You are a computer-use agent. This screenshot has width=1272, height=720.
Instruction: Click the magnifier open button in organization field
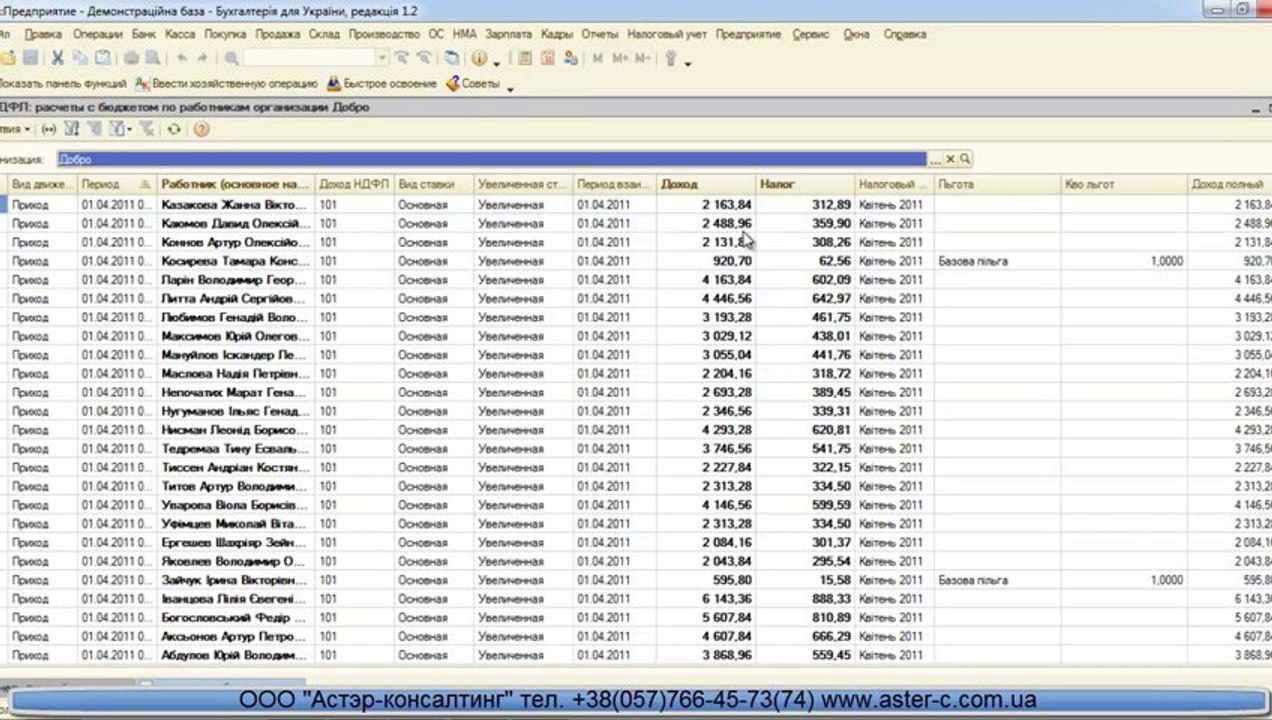[965, 159]
